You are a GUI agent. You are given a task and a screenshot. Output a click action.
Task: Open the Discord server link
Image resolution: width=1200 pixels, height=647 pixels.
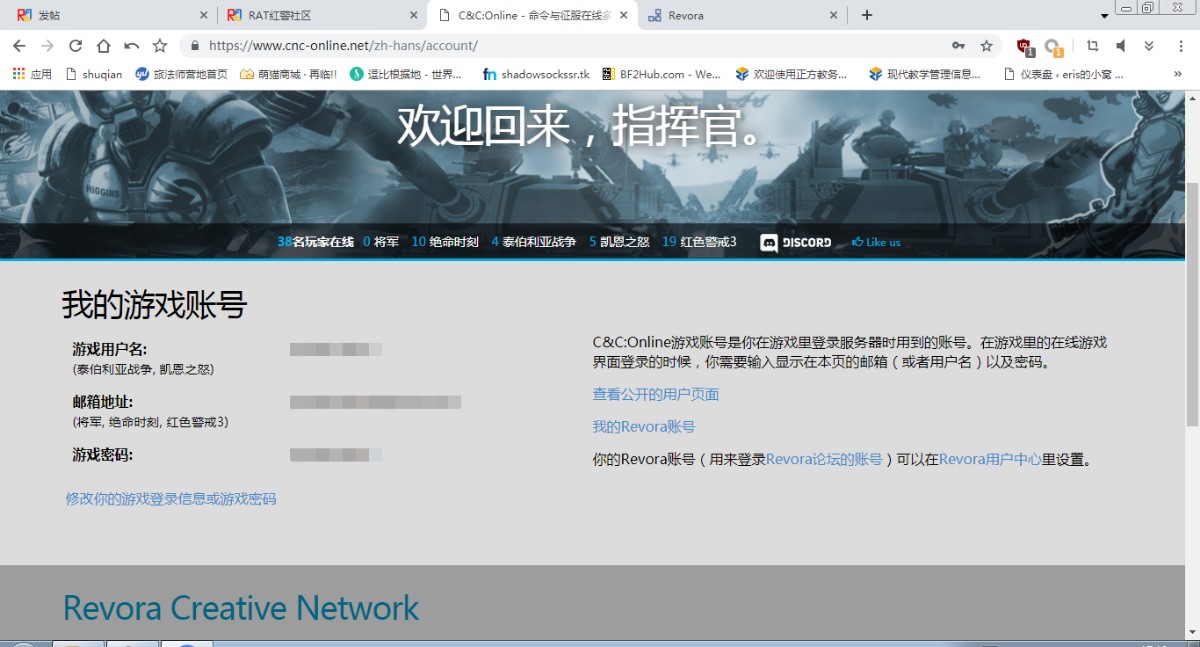[x=796, y=242]
